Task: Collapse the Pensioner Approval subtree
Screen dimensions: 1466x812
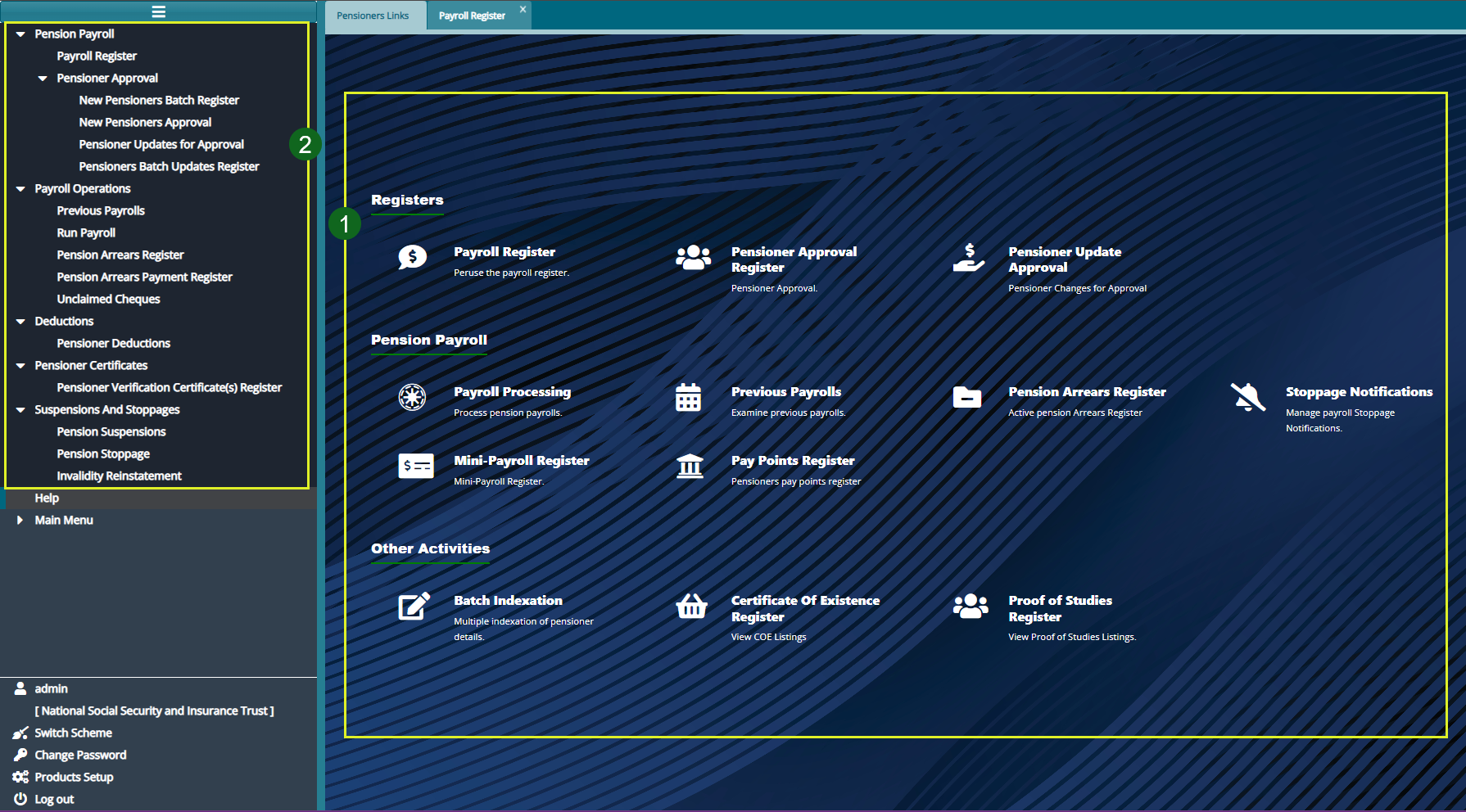Action: tap(43, 79)
